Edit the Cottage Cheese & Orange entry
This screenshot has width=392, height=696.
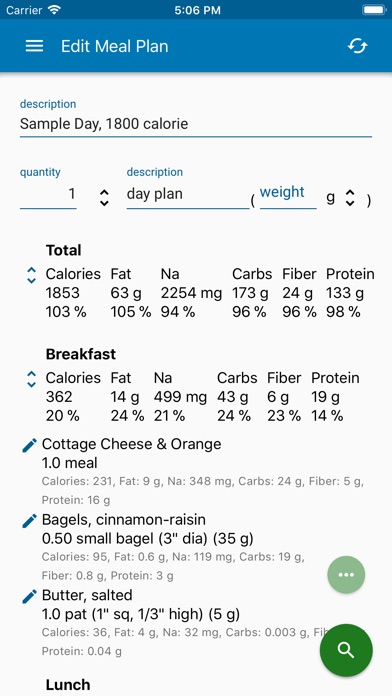[x=29, y=445]
